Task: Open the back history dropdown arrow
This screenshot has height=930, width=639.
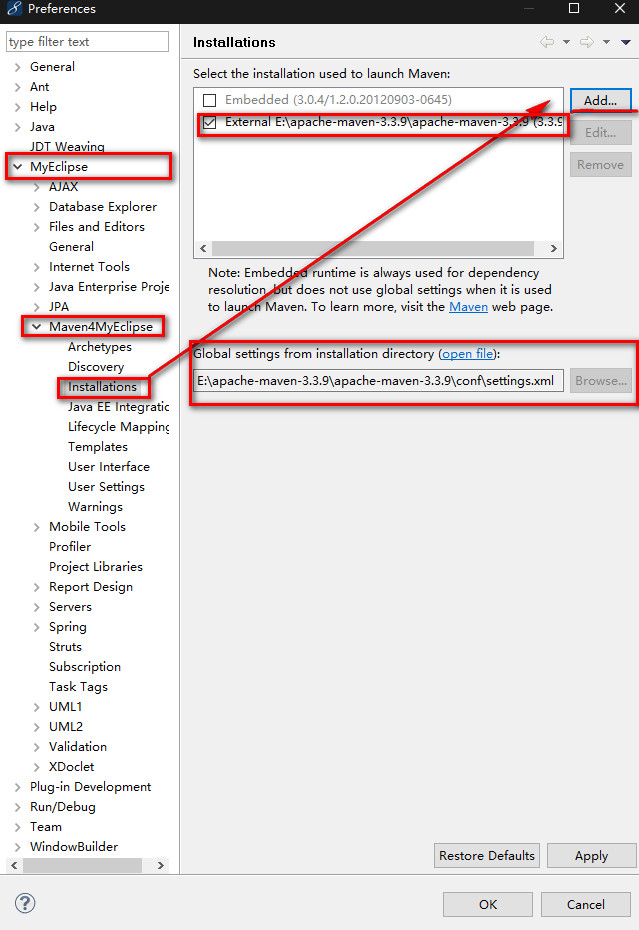Action: pyautogui.click(x=567, y=42)
